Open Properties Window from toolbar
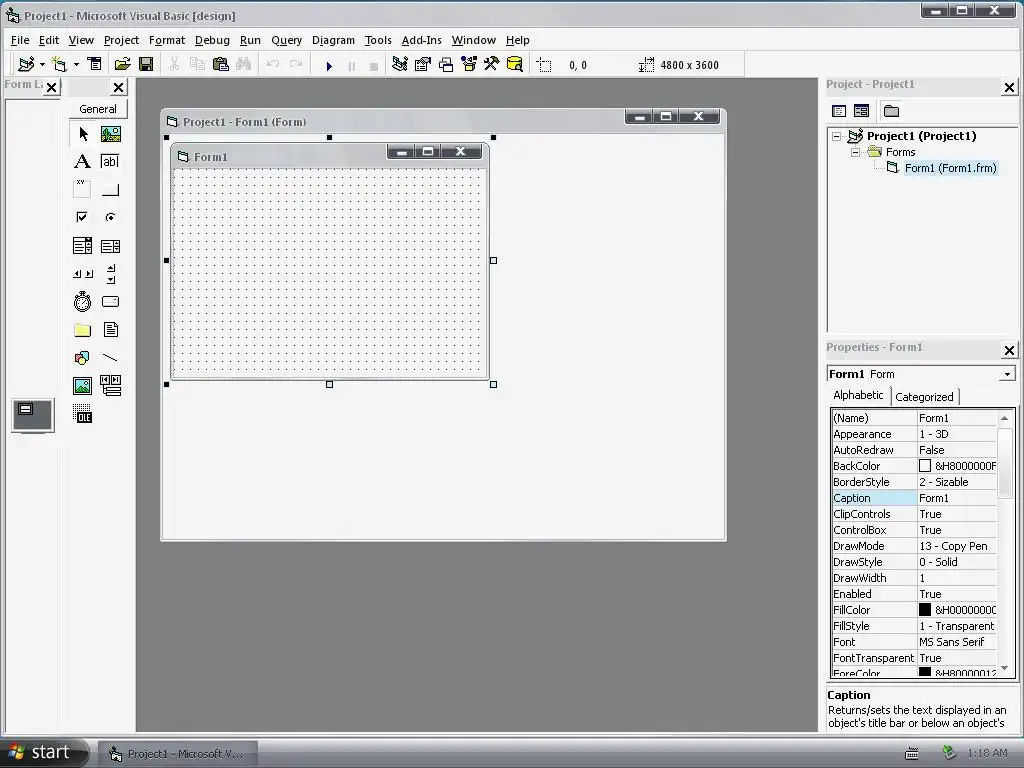Viewport: 1024px width, 768px height. click(423, 64)
